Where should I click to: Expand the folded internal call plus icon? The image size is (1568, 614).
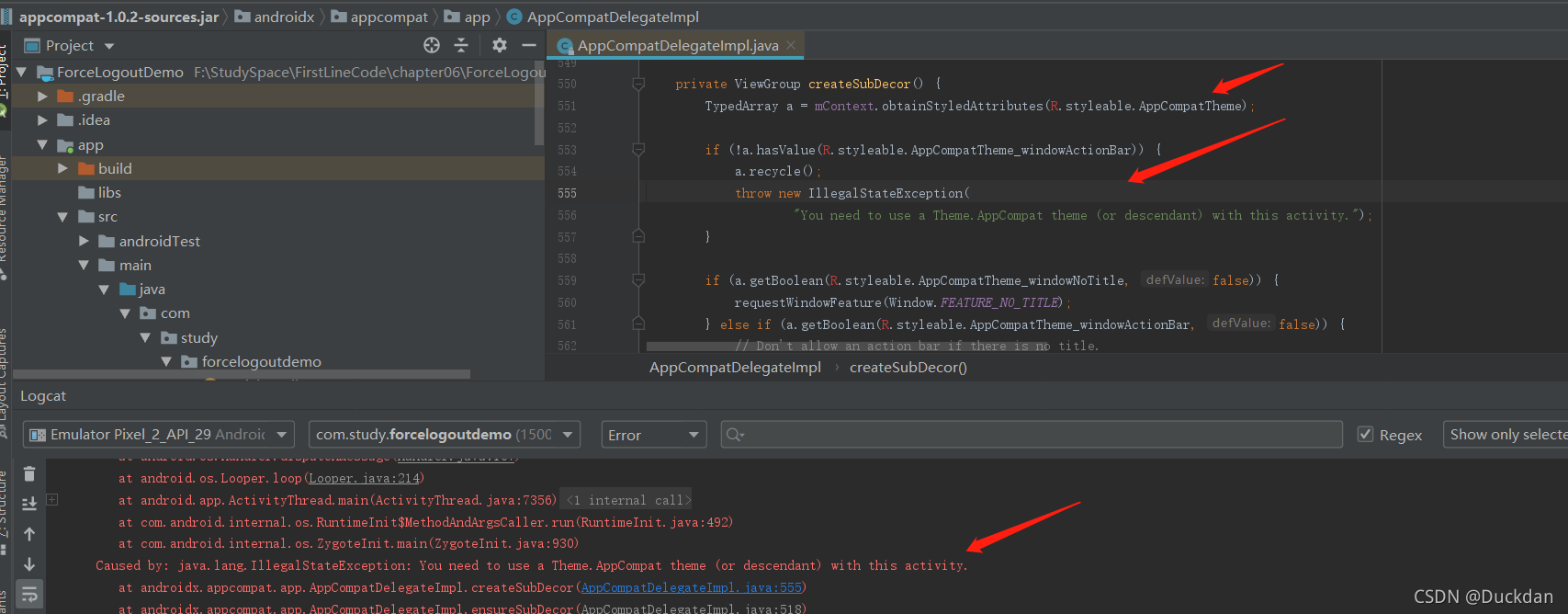coord(52,500)
